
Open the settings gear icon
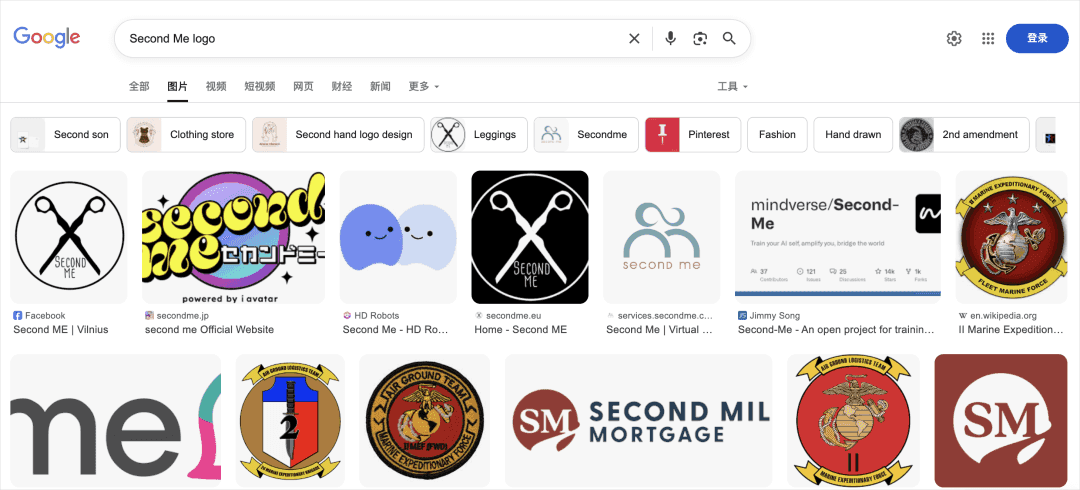pyautogui.click(x=954, y=39)
